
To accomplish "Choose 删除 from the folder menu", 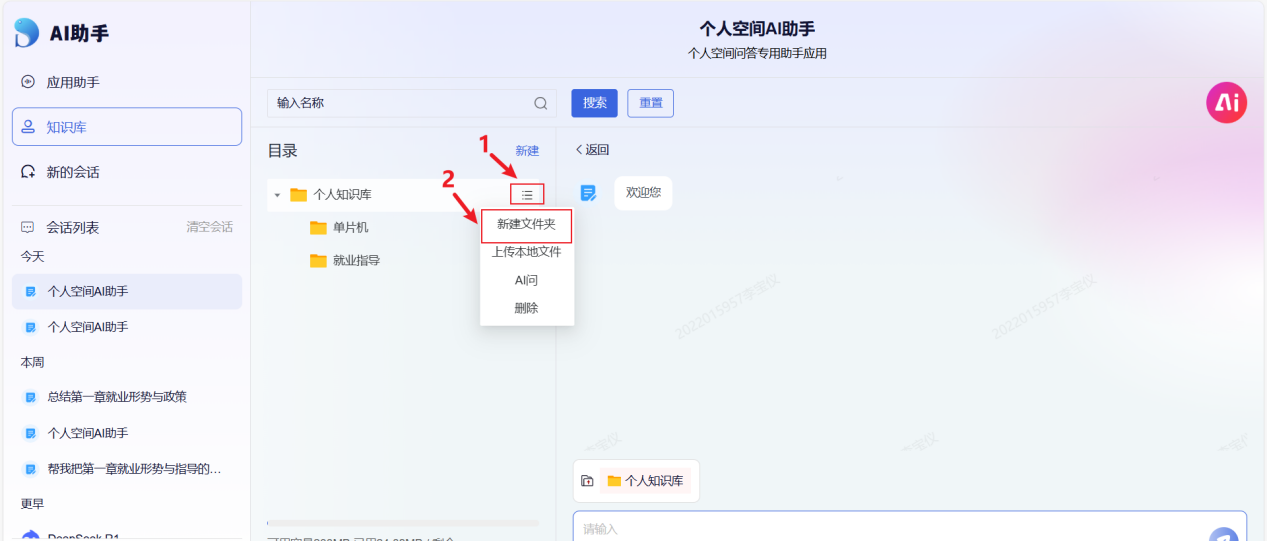I will click(x=526, y=308).
